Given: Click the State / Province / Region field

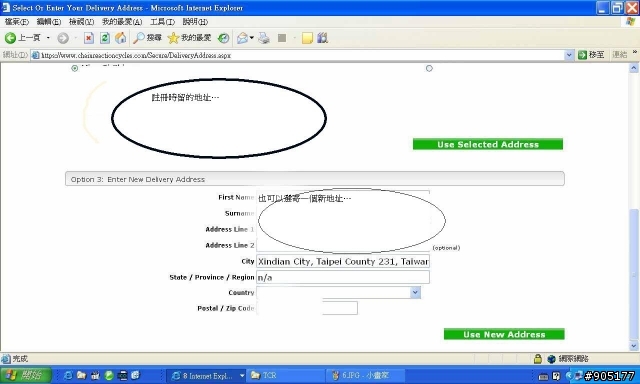Looking at the screenshot, I should pos(343,277).
